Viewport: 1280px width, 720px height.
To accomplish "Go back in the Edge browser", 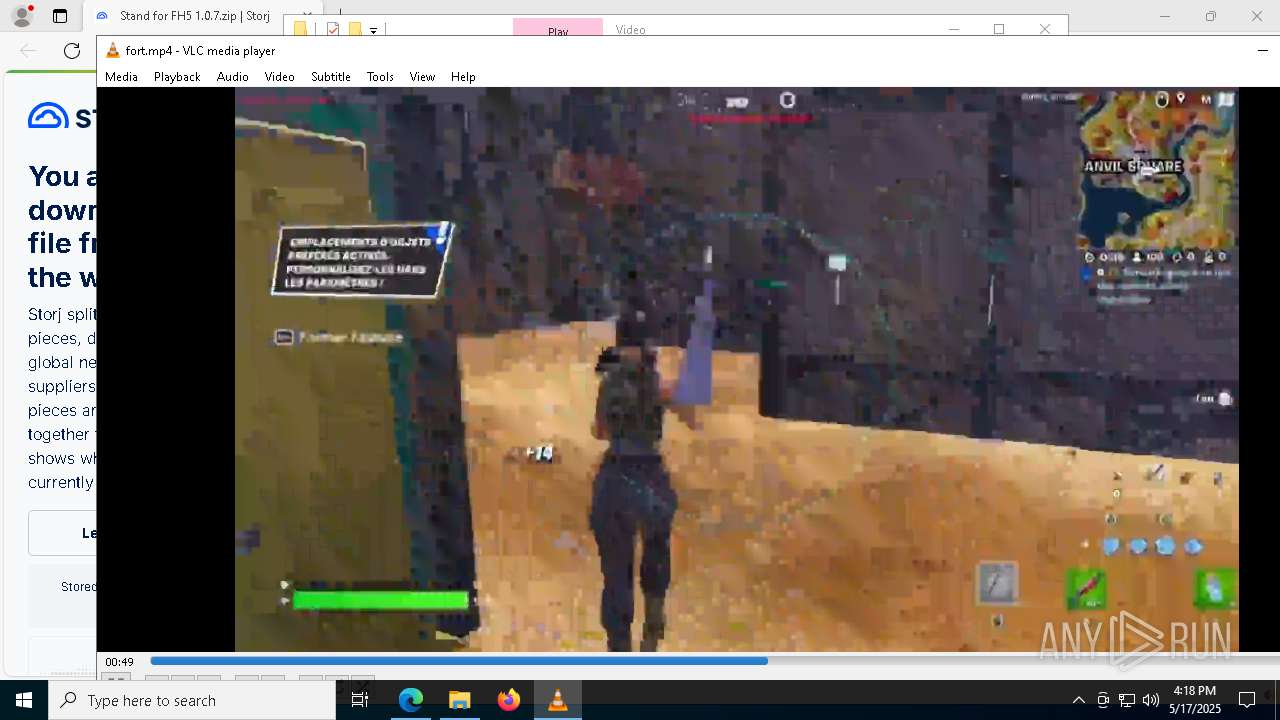I will 28,50.
